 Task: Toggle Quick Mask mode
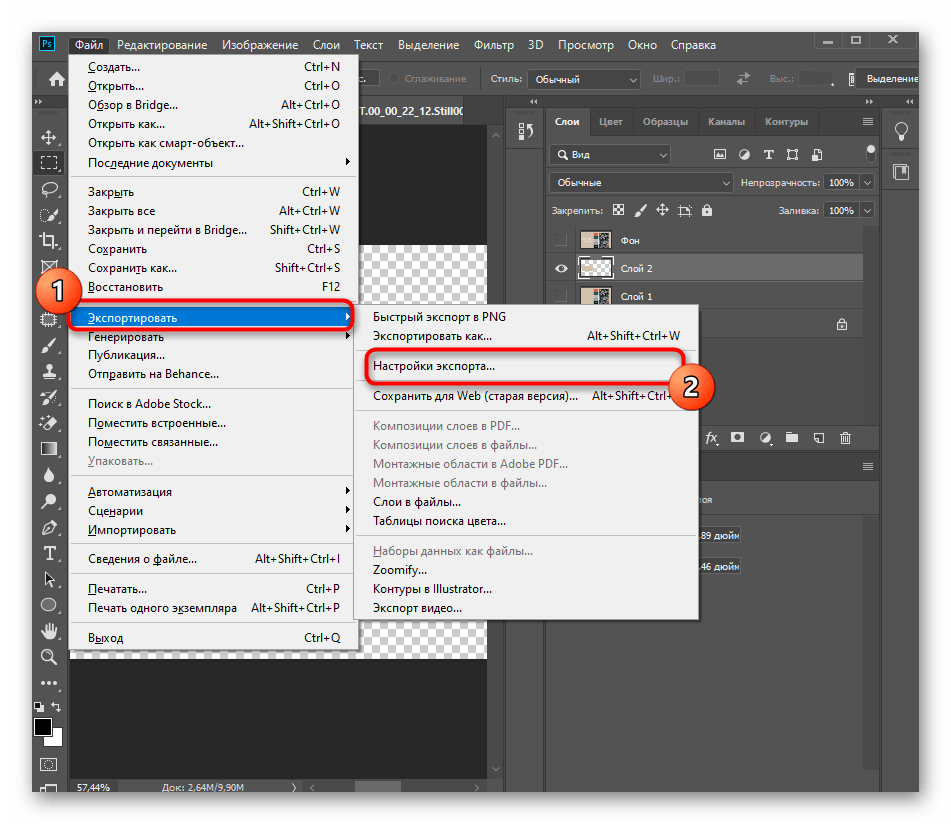tap(49, 764)
